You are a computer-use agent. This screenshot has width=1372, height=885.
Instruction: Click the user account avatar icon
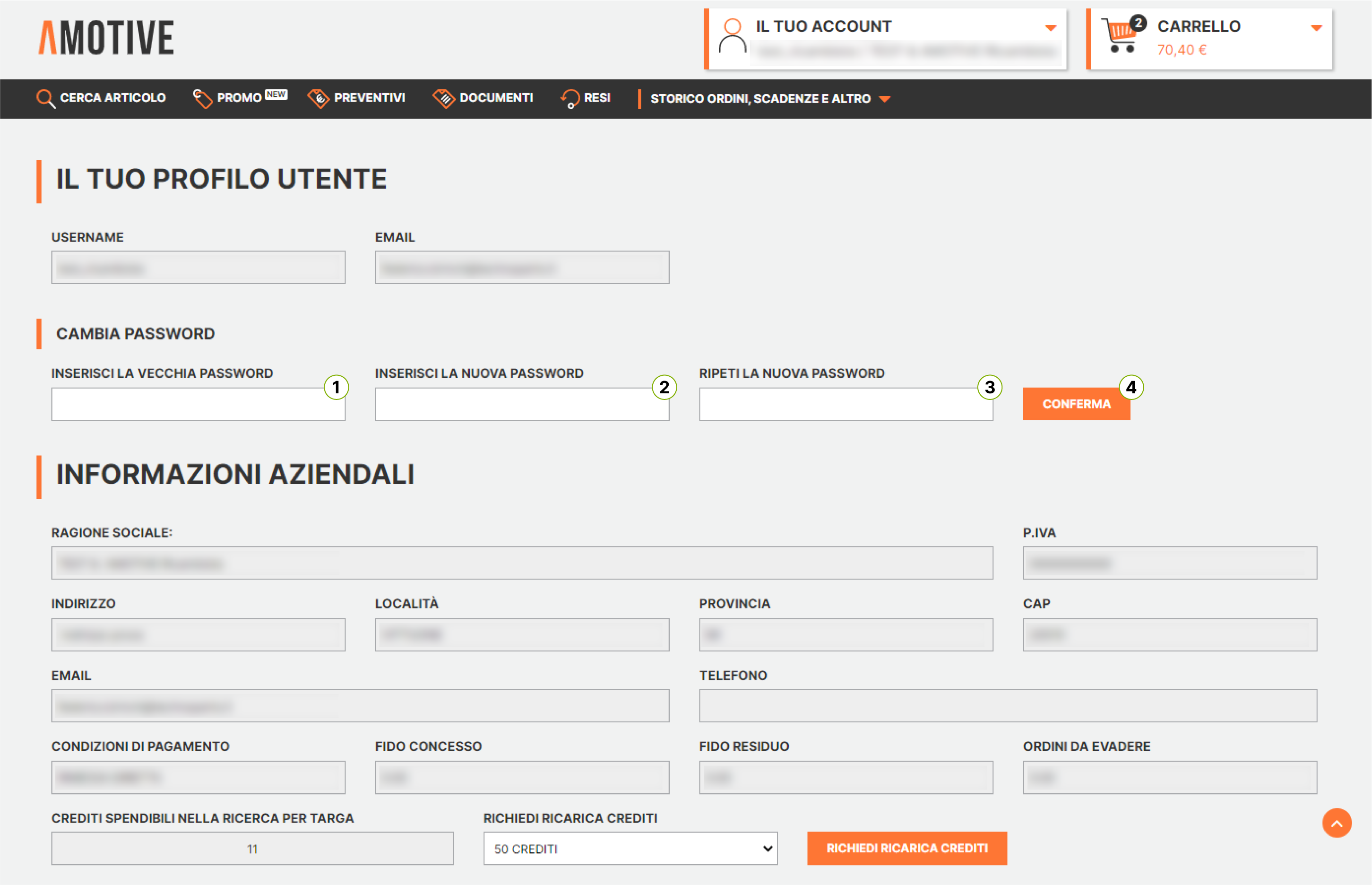pyautogui.click(x=732, y=36)
